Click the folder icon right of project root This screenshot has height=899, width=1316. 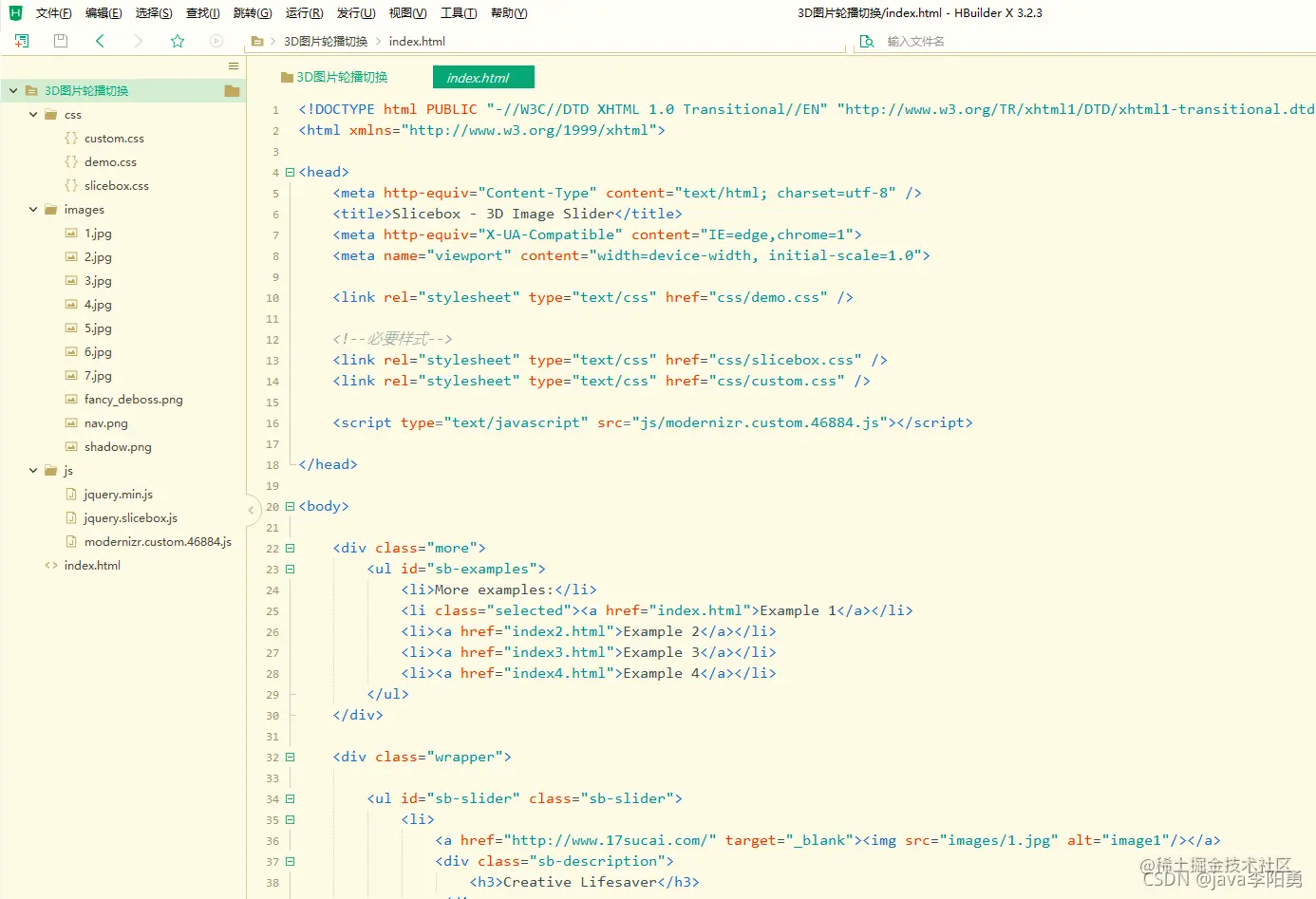232,90
